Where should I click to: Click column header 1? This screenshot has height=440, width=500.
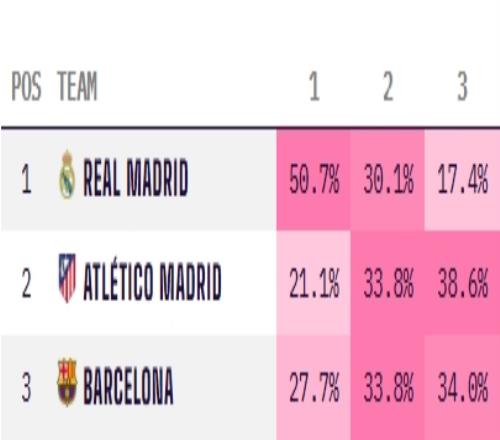tap(314, 87)
